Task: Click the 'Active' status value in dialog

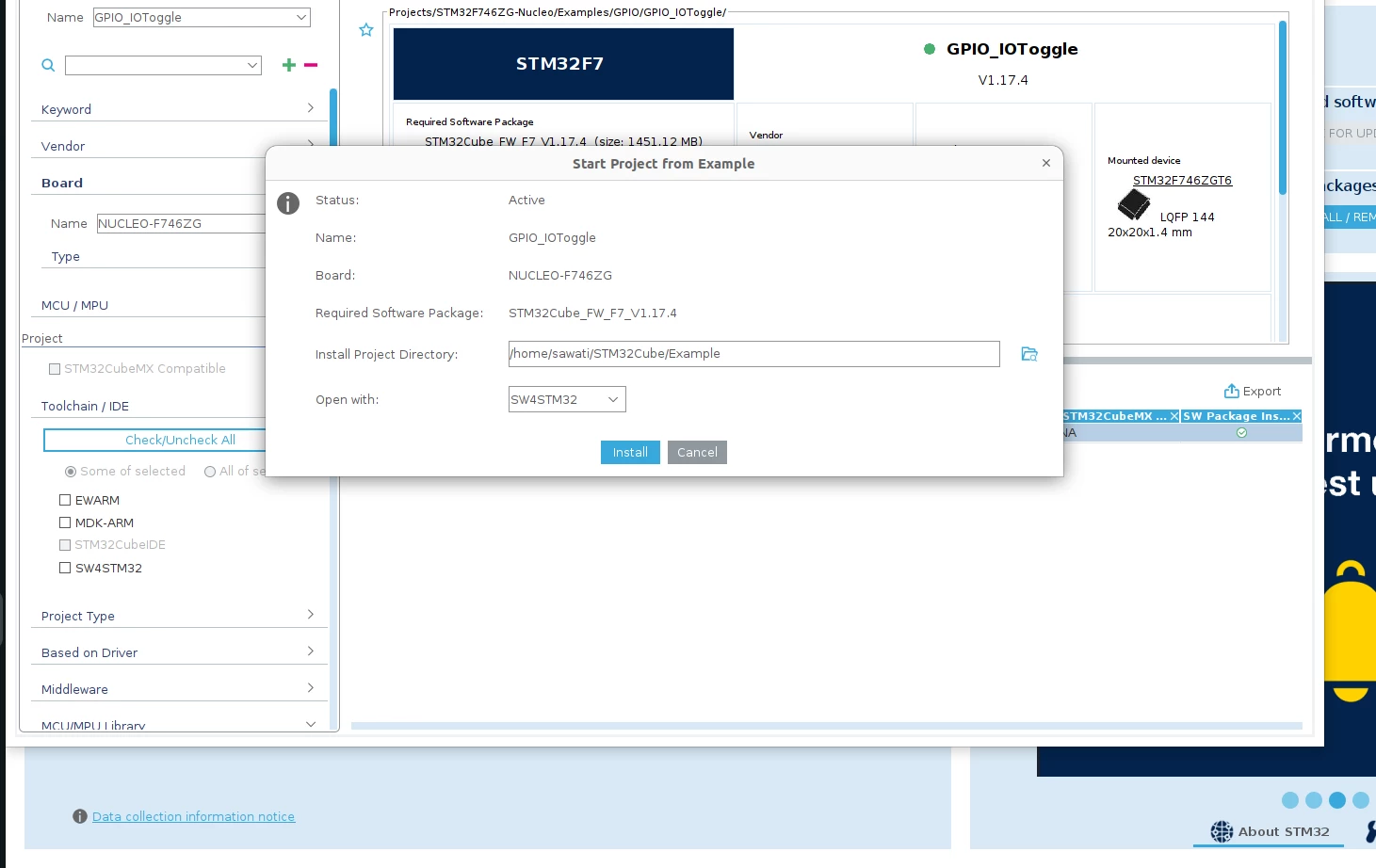Action: [526, 201]
